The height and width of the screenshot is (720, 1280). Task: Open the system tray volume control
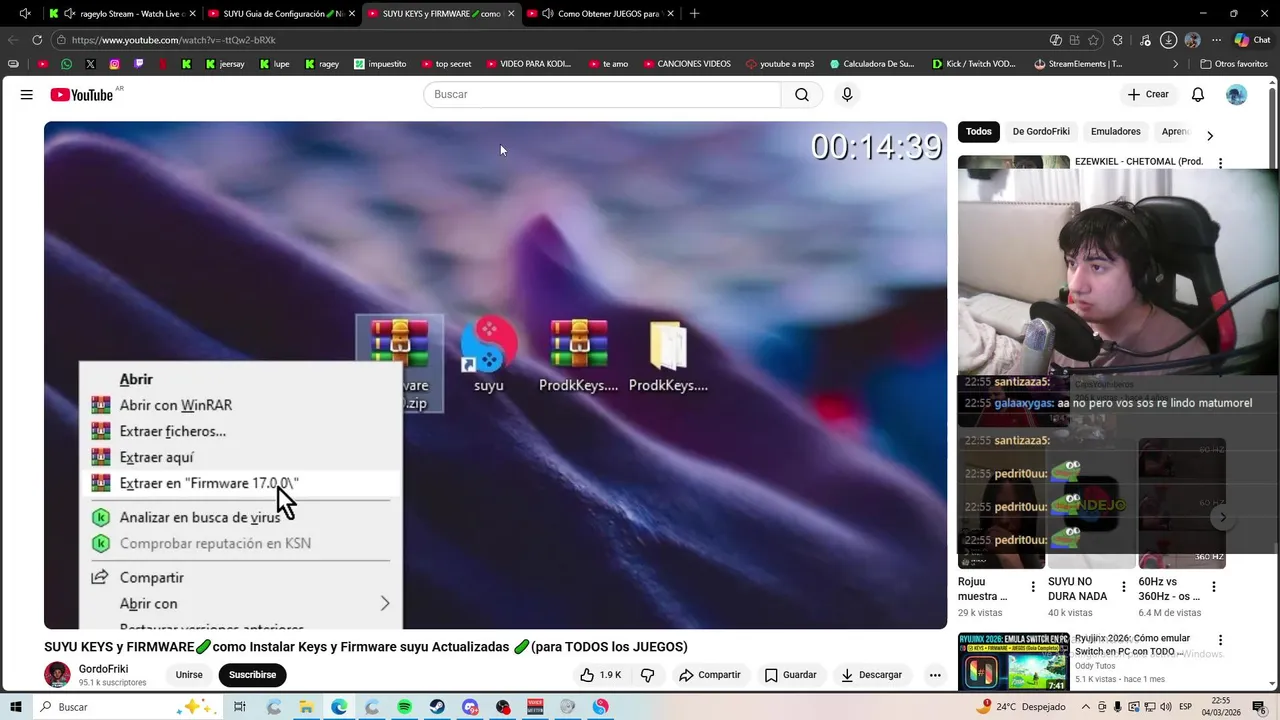tap(1166, 707)
